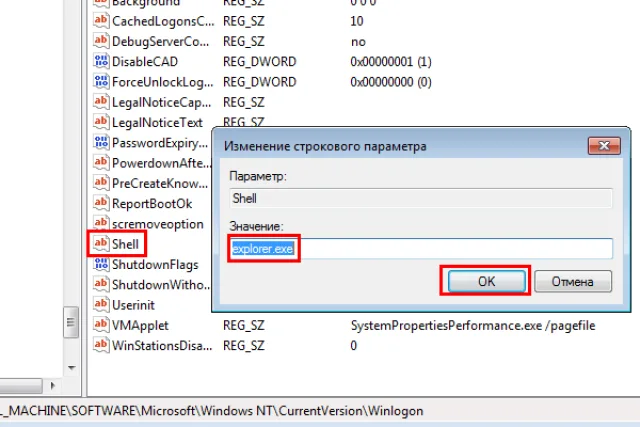
Task: Click the horizontal scrollbar thumb of tree pane
Action: [20, 386]
